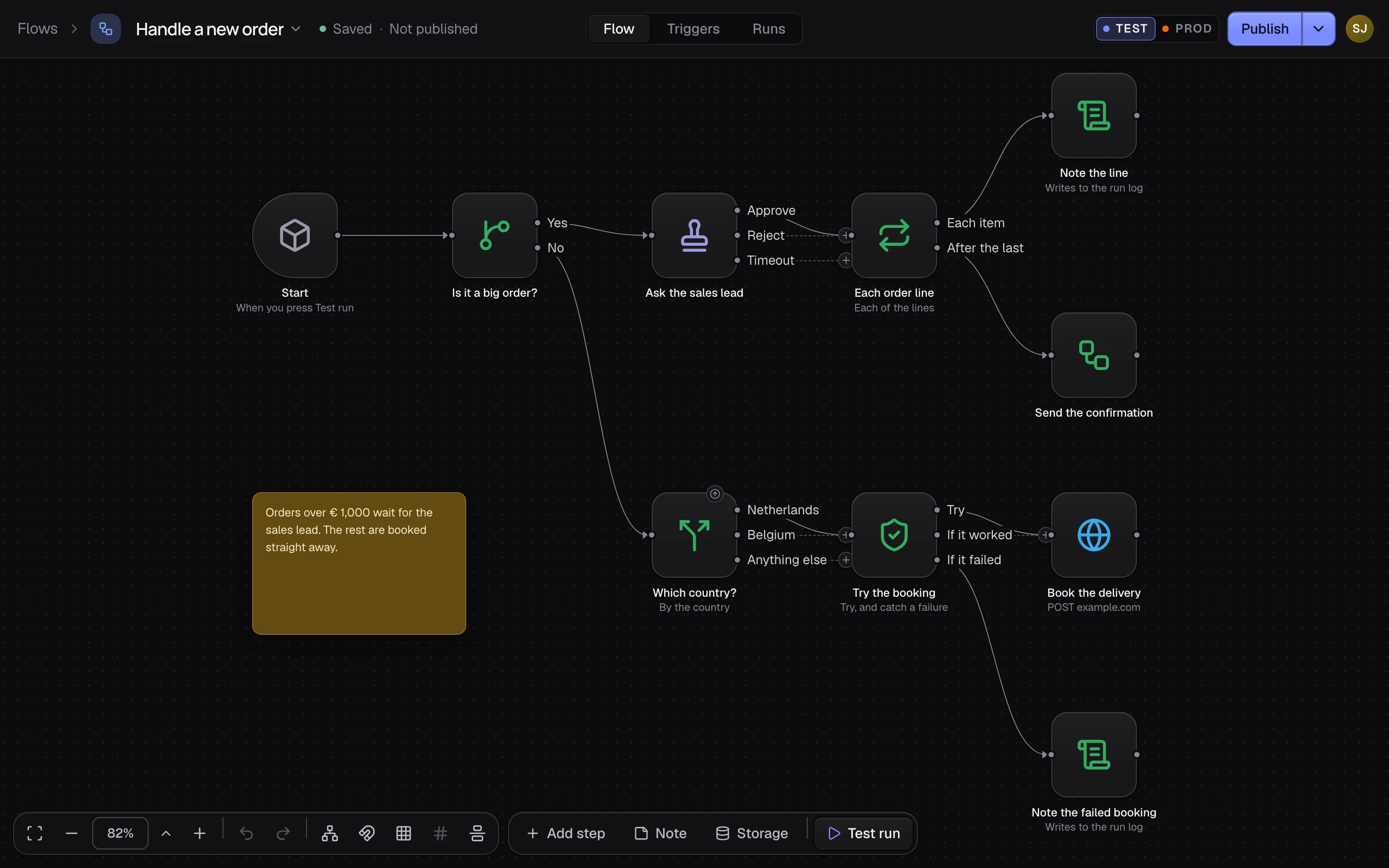Click the flow icon beside the Flows breadcrumb
This screenshot has height=868, width=1389.
(x=106, y=29)
